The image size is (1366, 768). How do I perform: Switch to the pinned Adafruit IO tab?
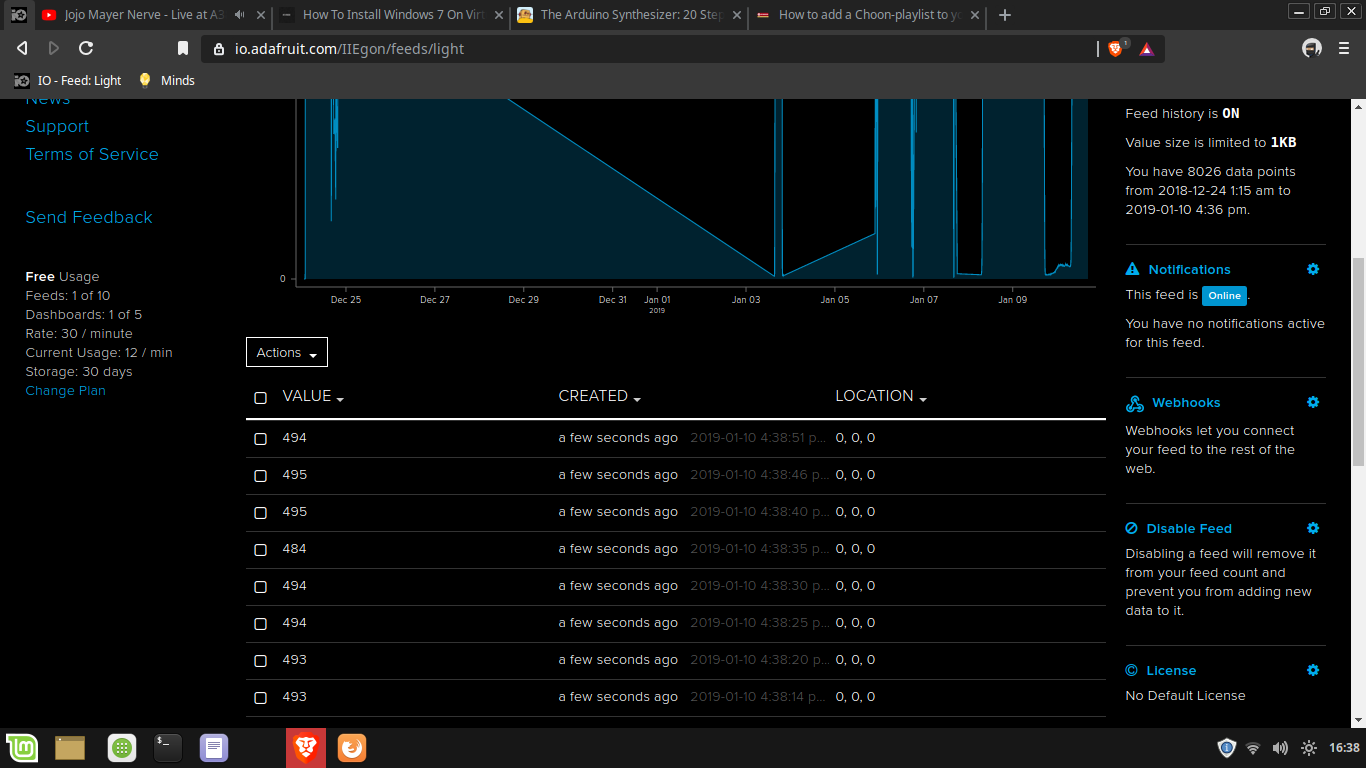coord(19,15)
